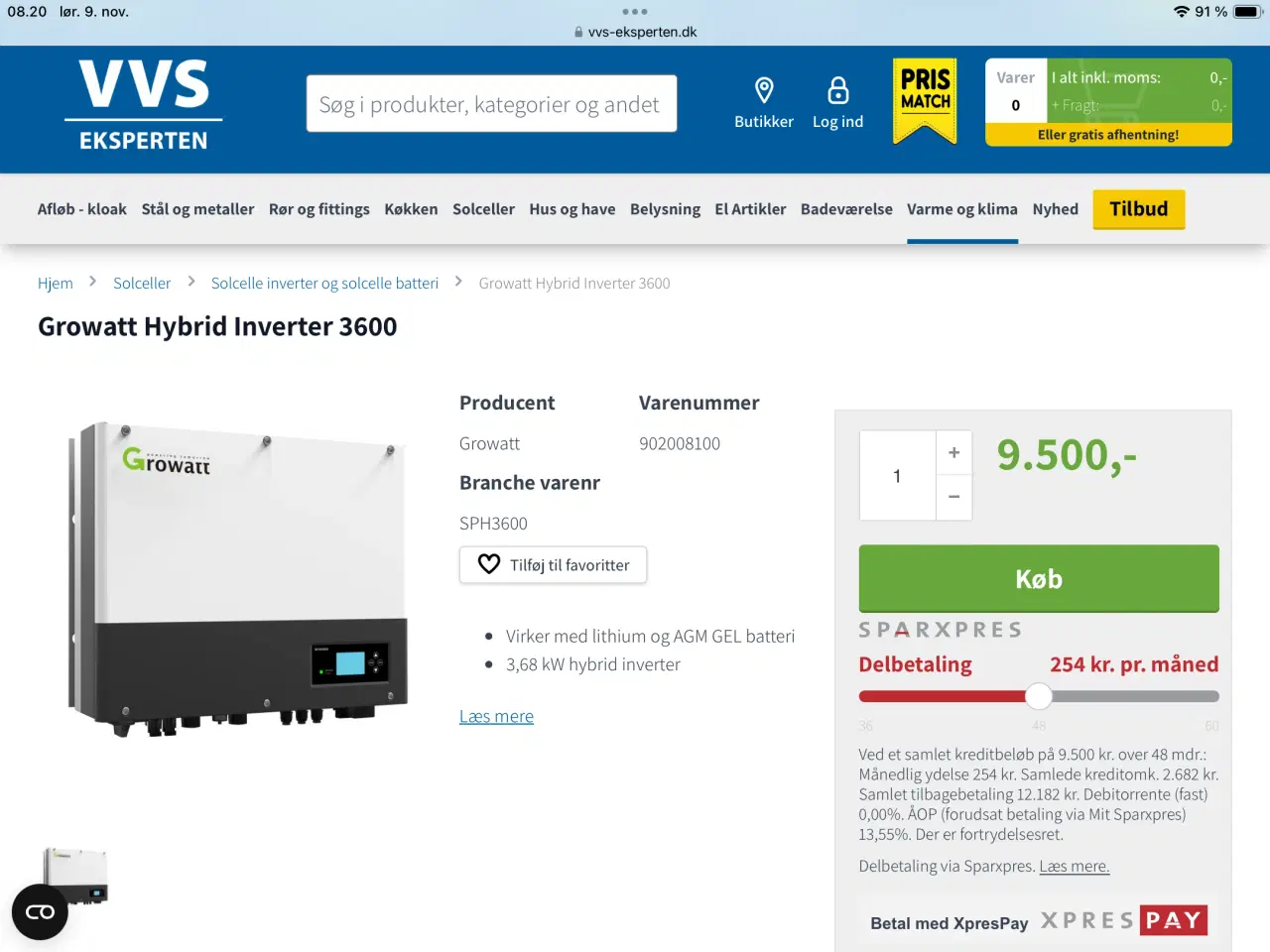The width and height of the screenshot is (1270, 952).
Task: Go to the Hjem breadcrumb
Action: 56,284
